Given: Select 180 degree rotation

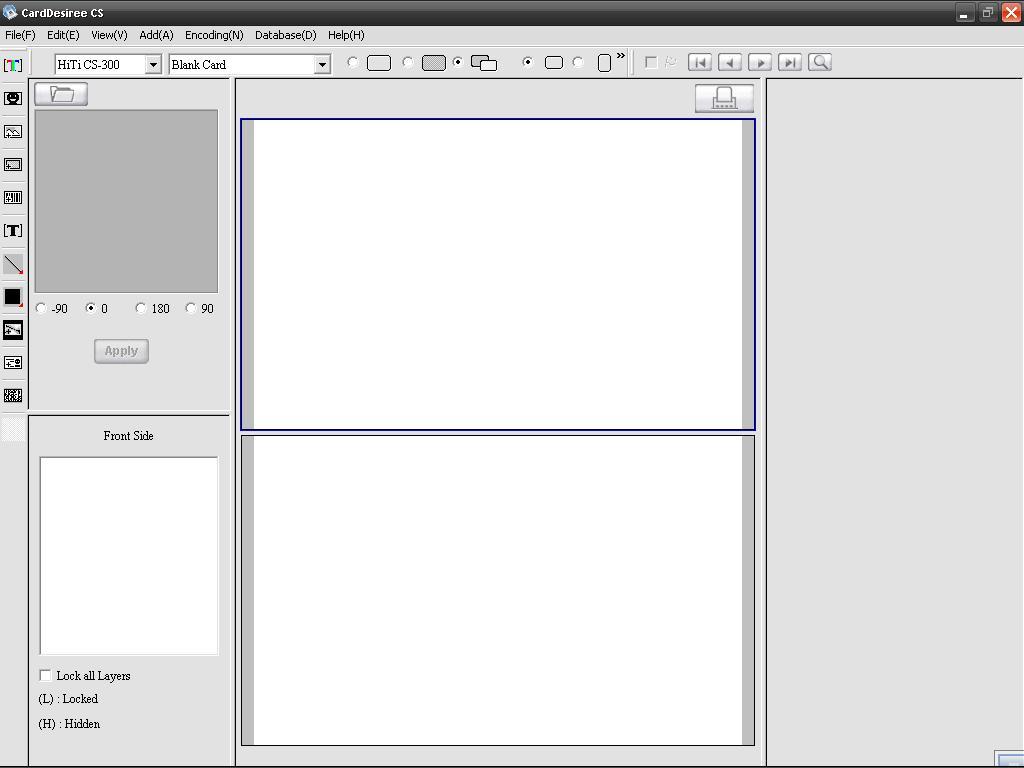Looking at the screenshot, I should pyautogui.click(x=141, y=308).
